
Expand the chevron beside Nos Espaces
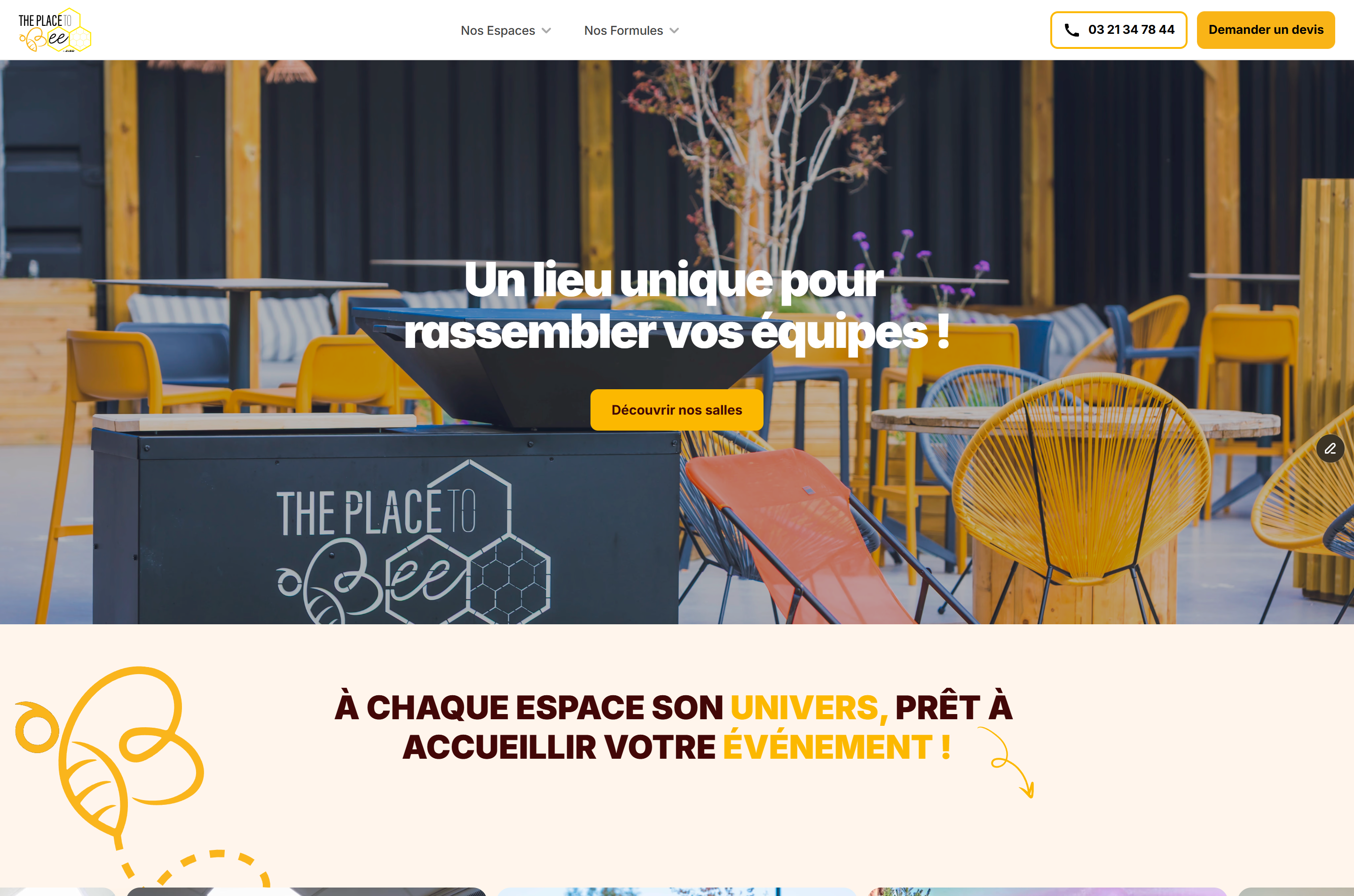click(546, 30)
